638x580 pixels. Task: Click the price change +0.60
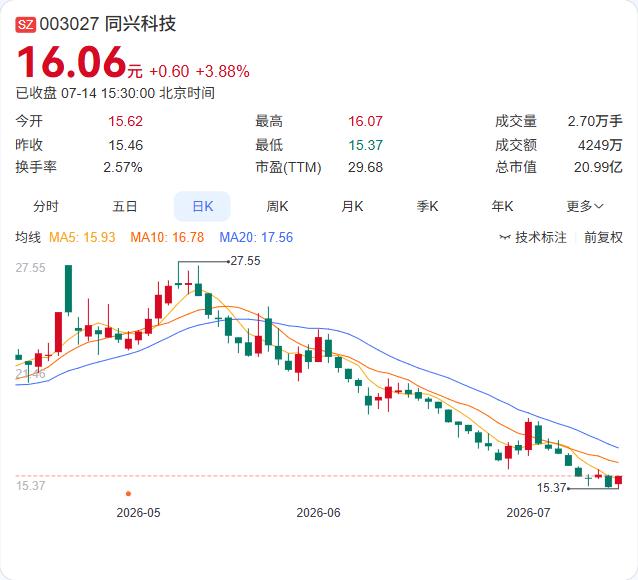(169, 72)
